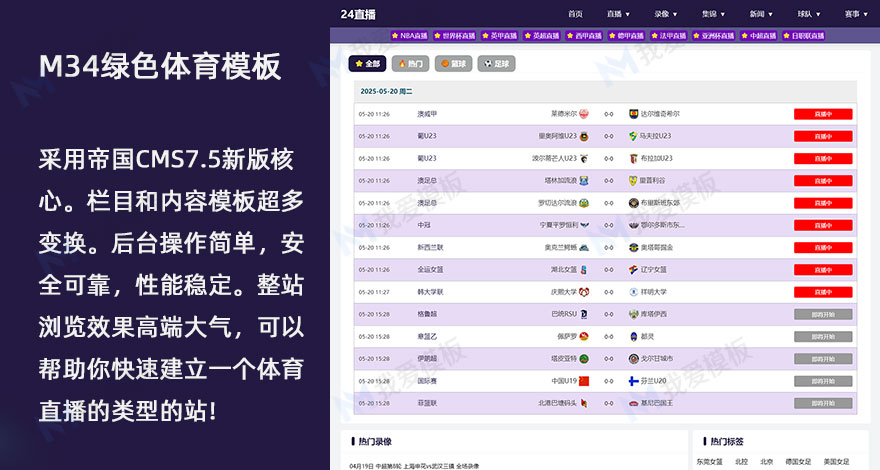Click the 东莞女篮 hot tag
The image size is (880, 470).
point(709,462)
